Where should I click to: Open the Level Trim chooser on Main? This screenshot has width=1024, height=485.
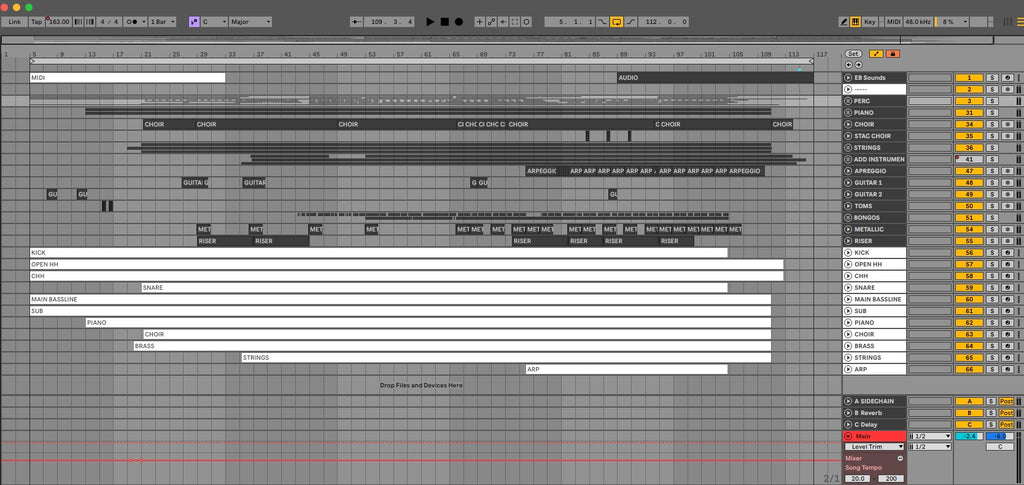click(x=874, y=446)
